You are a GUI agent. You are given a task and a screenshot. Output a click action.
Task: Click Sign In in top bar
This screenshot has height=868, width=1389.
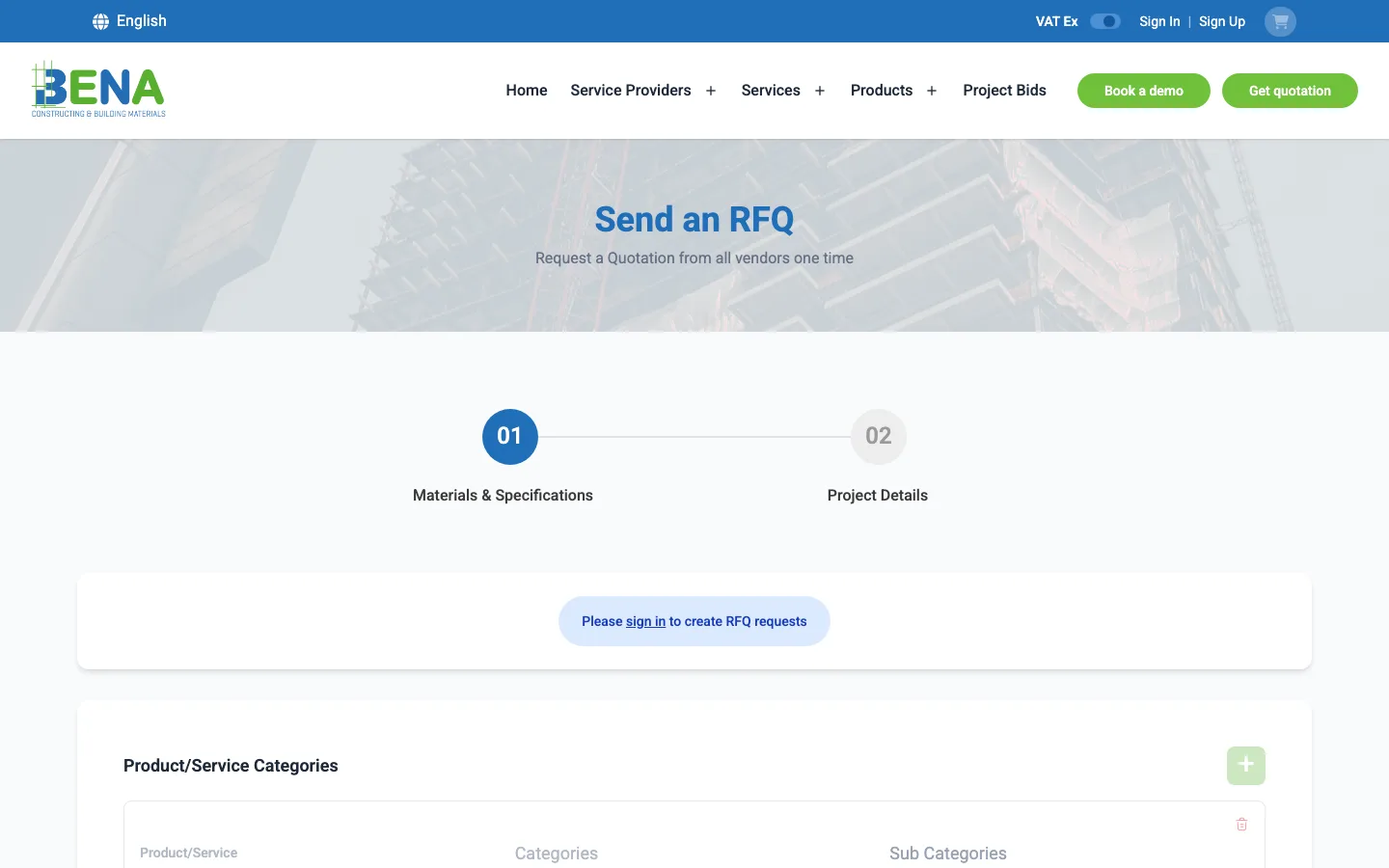[x=1159, y=21]
